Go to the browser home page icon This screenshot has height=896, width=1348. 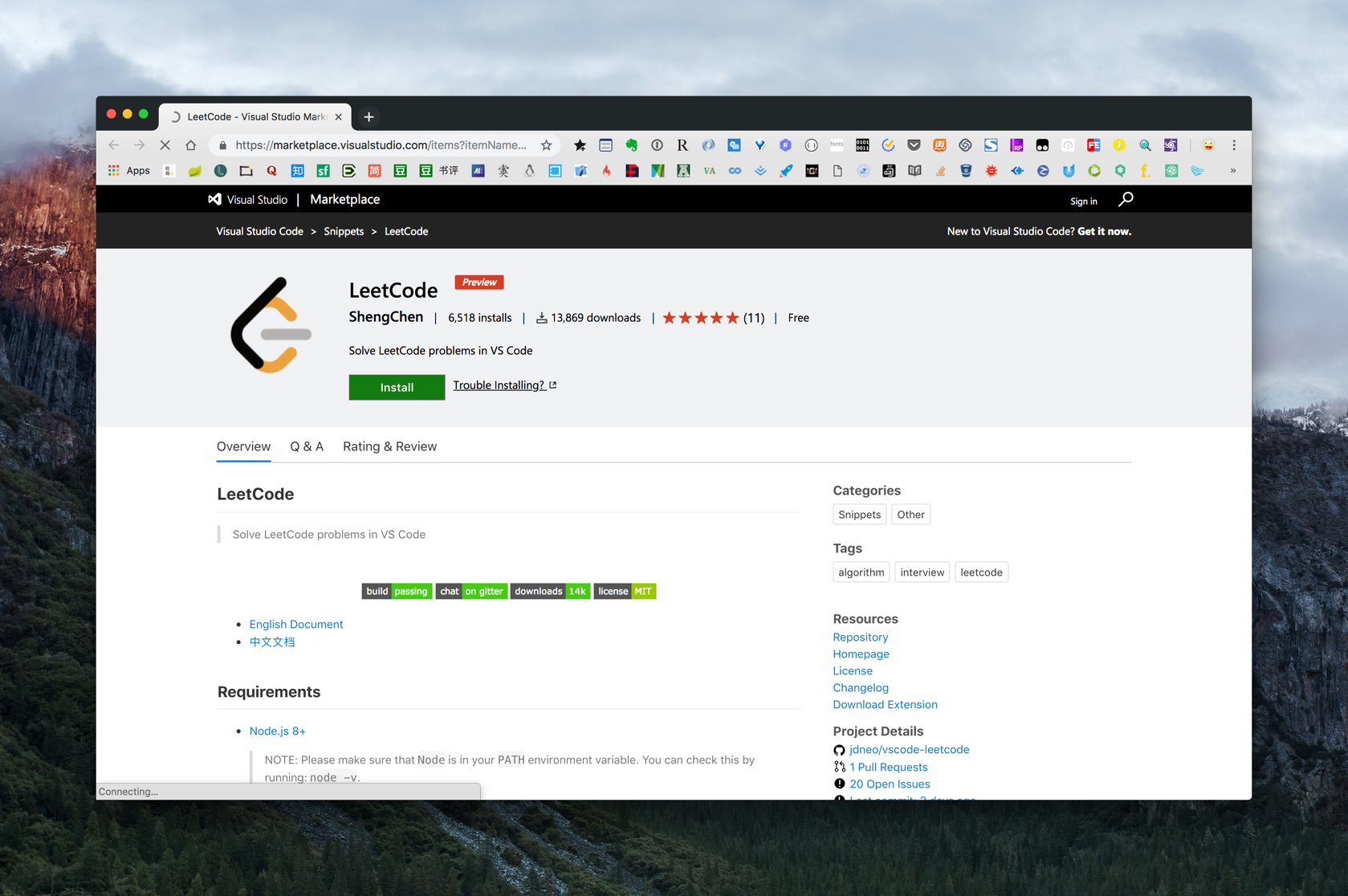190,145
